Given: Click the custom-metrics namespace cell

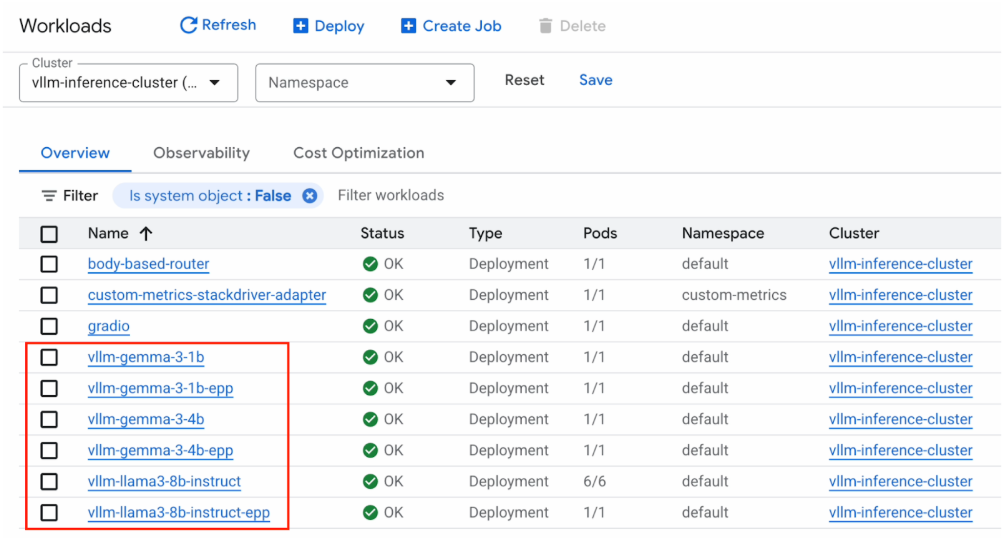Looking at the screenshot, I should coord(734,295).
